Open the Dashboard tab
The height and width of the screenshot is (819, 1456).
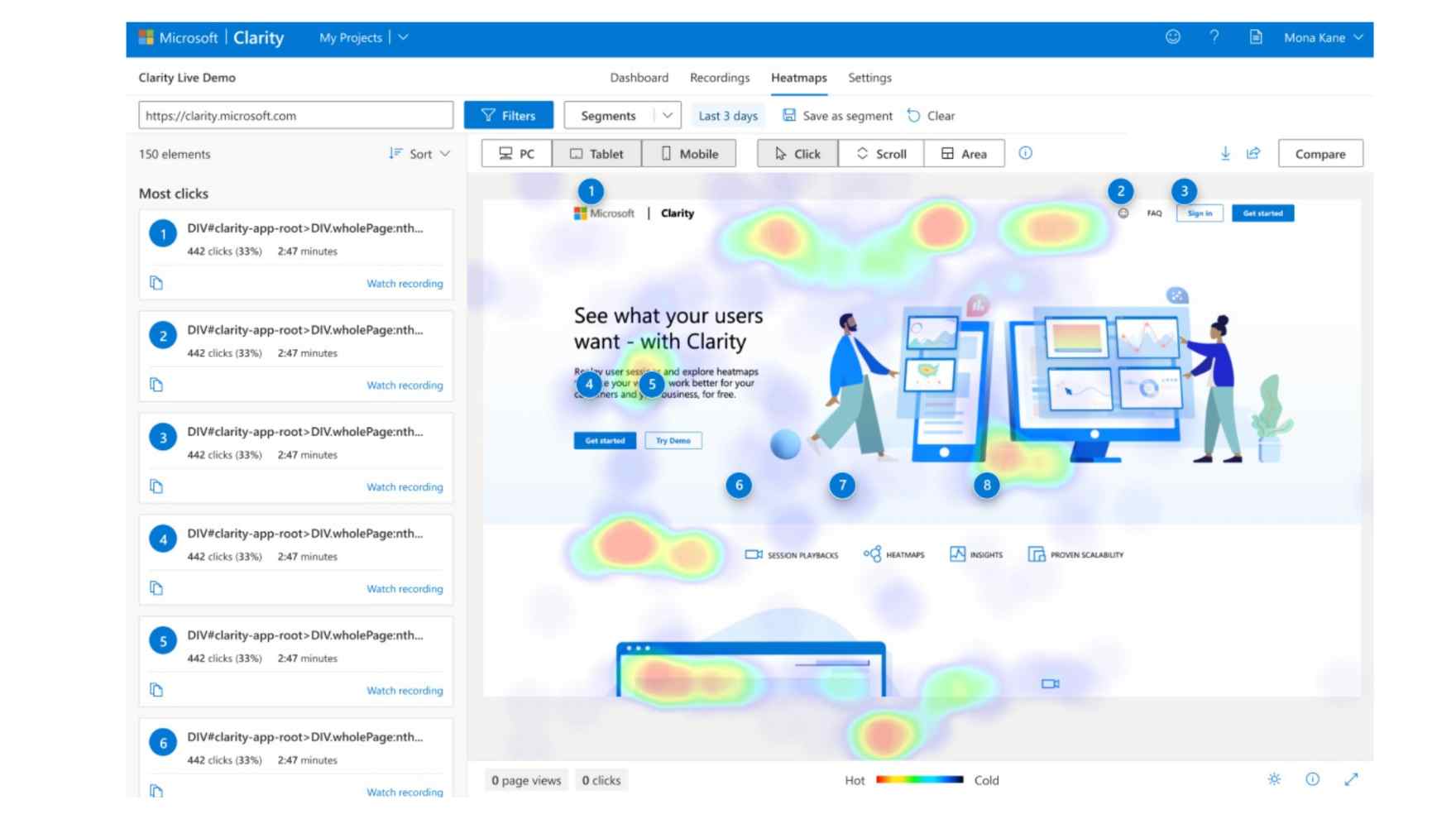(x=639, y=78)
